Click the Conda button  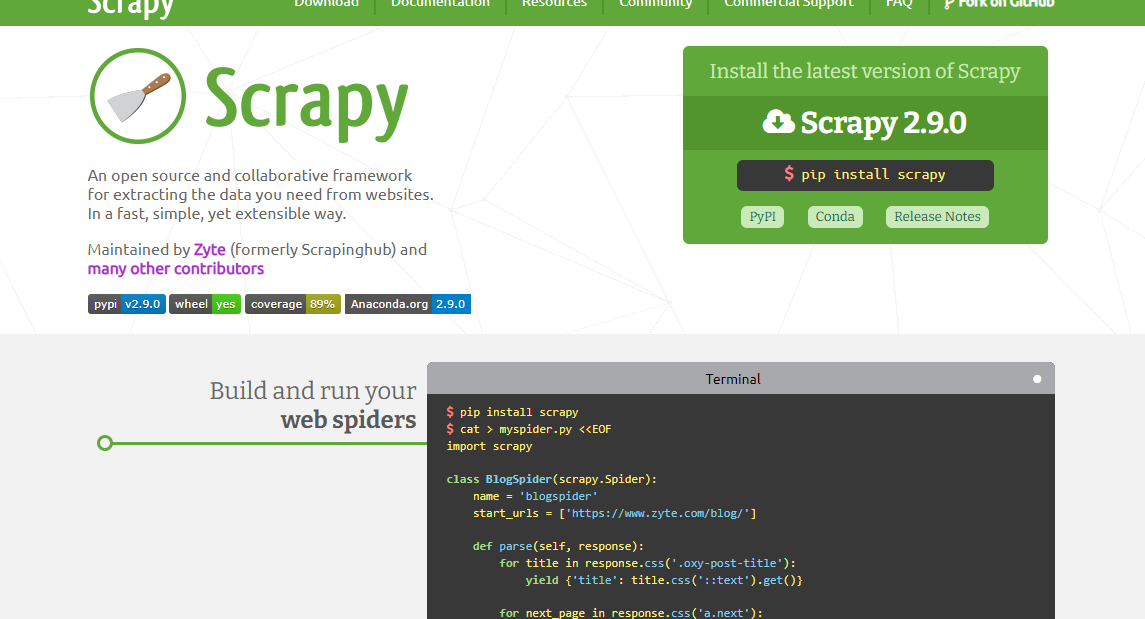pos(835,217)
